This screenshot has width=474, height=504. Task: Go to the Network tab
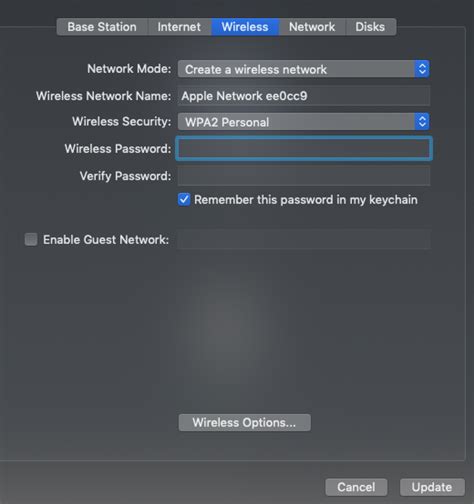pyautogui.click(x=312, y=27)
